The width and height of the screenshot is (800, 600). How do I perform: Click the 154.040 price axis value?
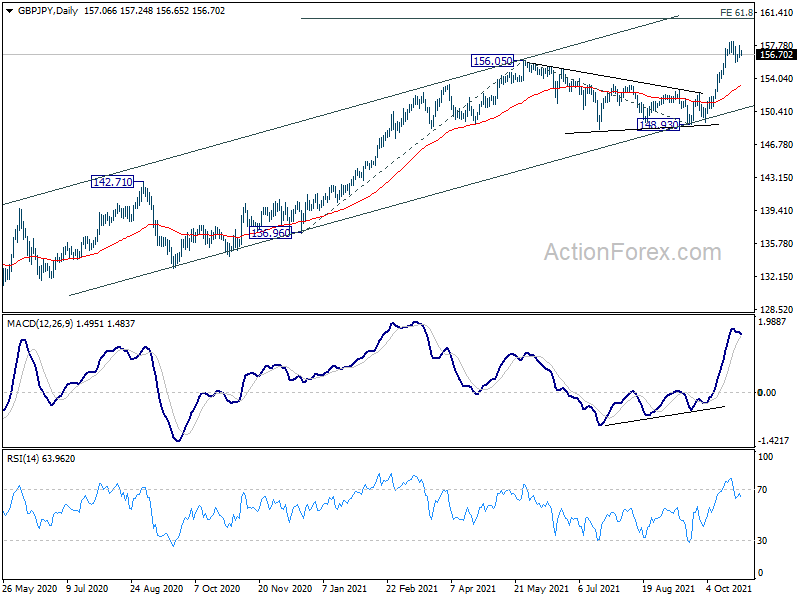(x=777, y=79)
